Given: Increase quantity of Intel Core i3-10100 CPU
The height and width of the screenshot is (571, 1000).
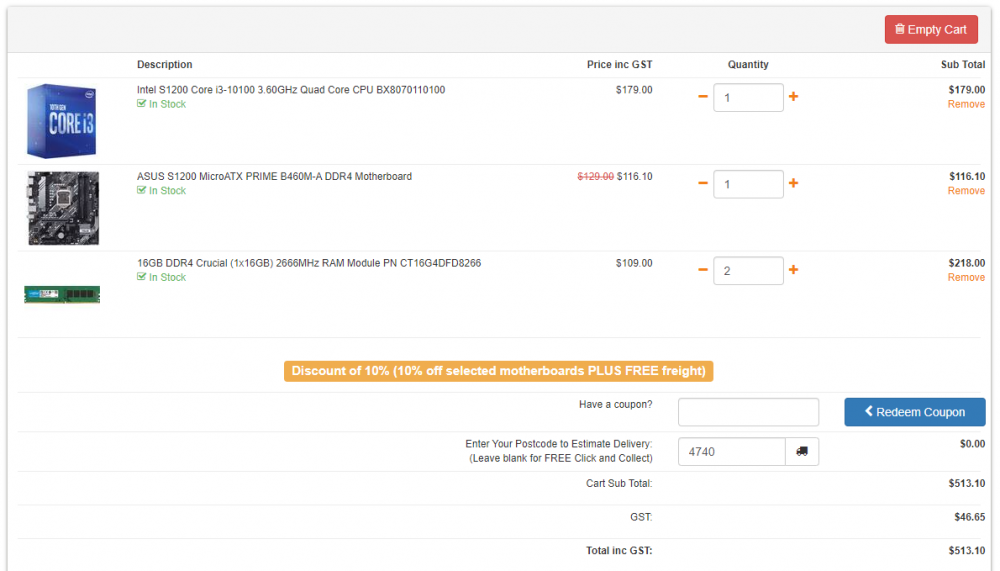Looking at the screenshot, I should 793,96.
